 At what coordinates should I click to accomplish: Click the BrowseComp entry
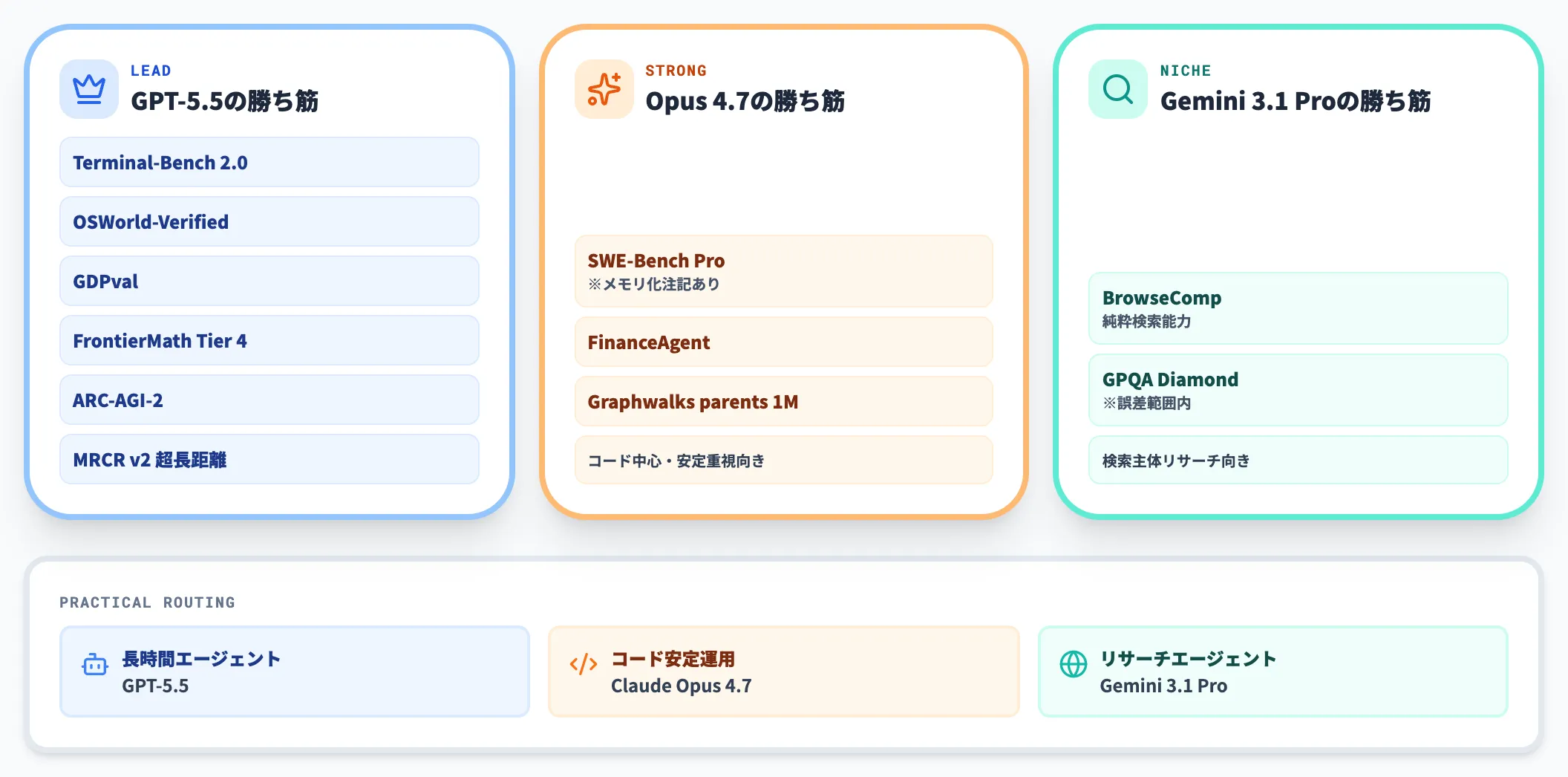(1297, 308)
